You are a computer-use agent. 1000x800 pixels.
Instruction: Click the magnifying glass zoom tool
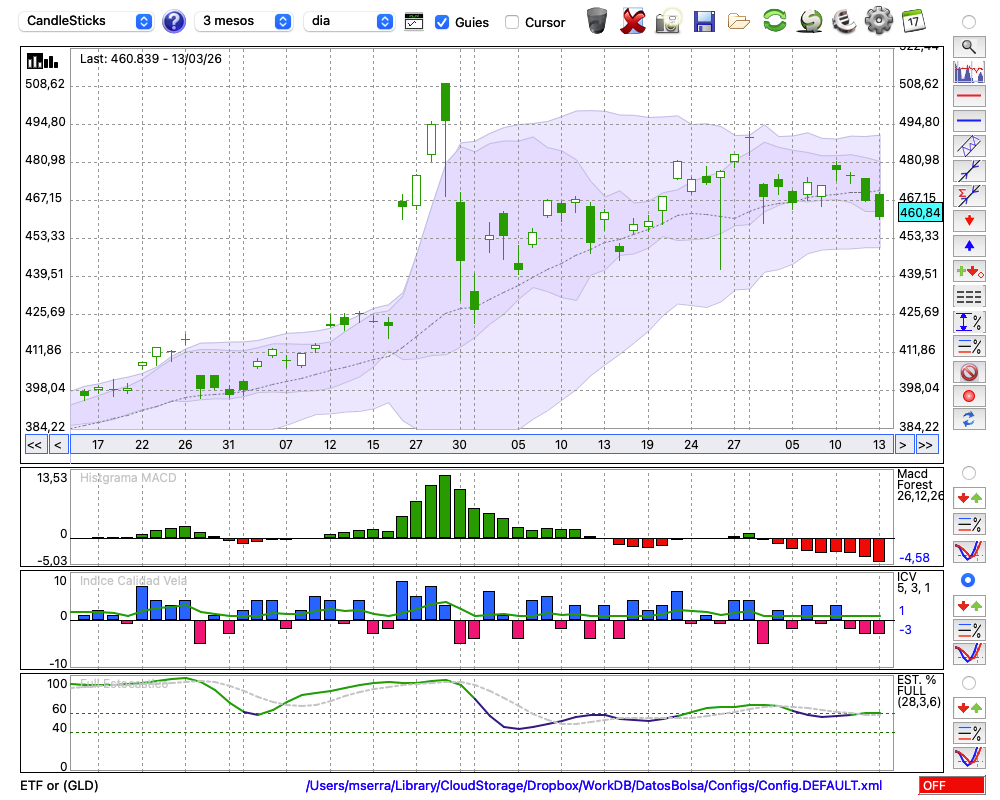(968, 46)
